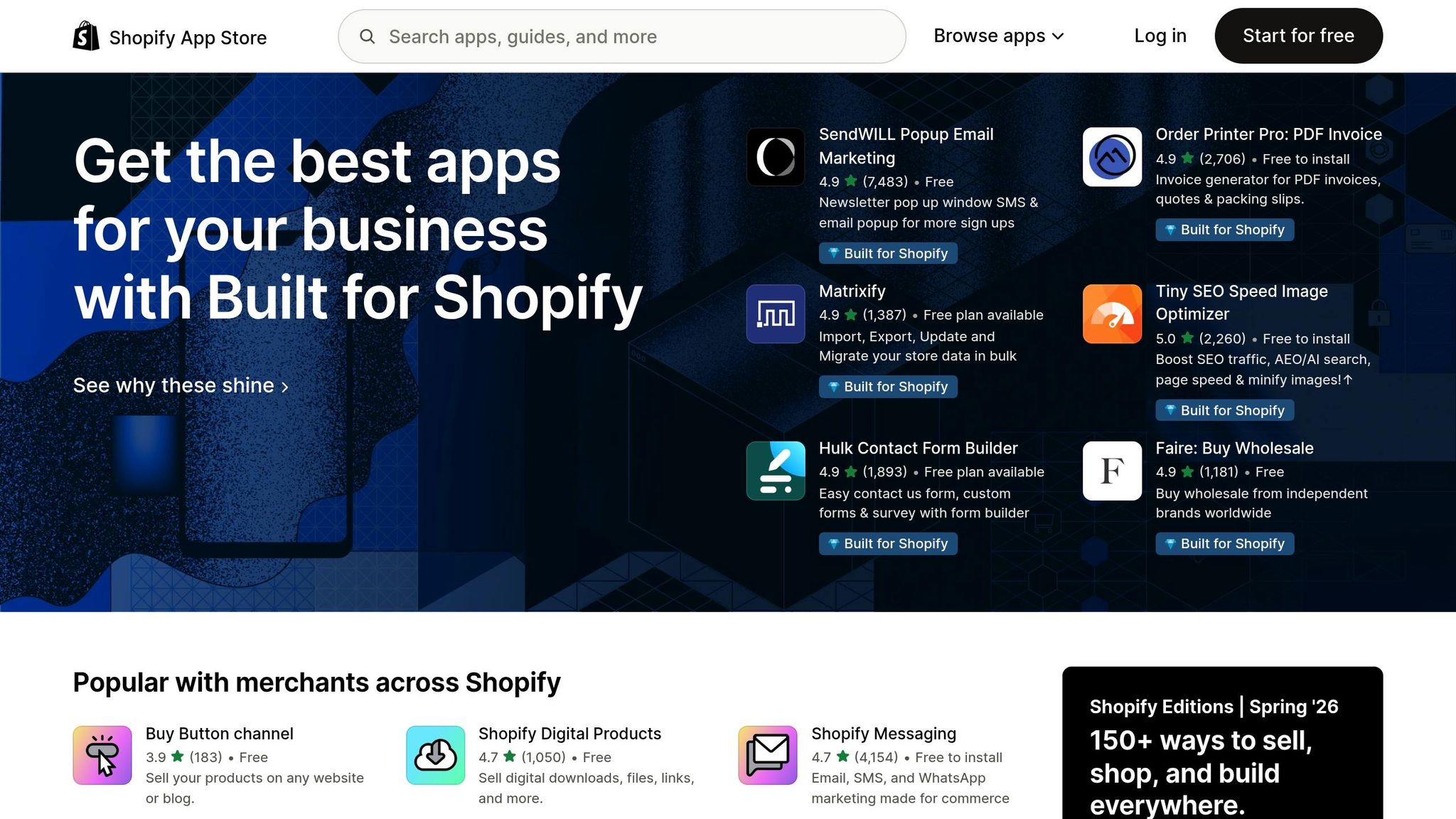Click the star icon in Shopify Messaging rating

pyautogui.click(x=843, y=756)
